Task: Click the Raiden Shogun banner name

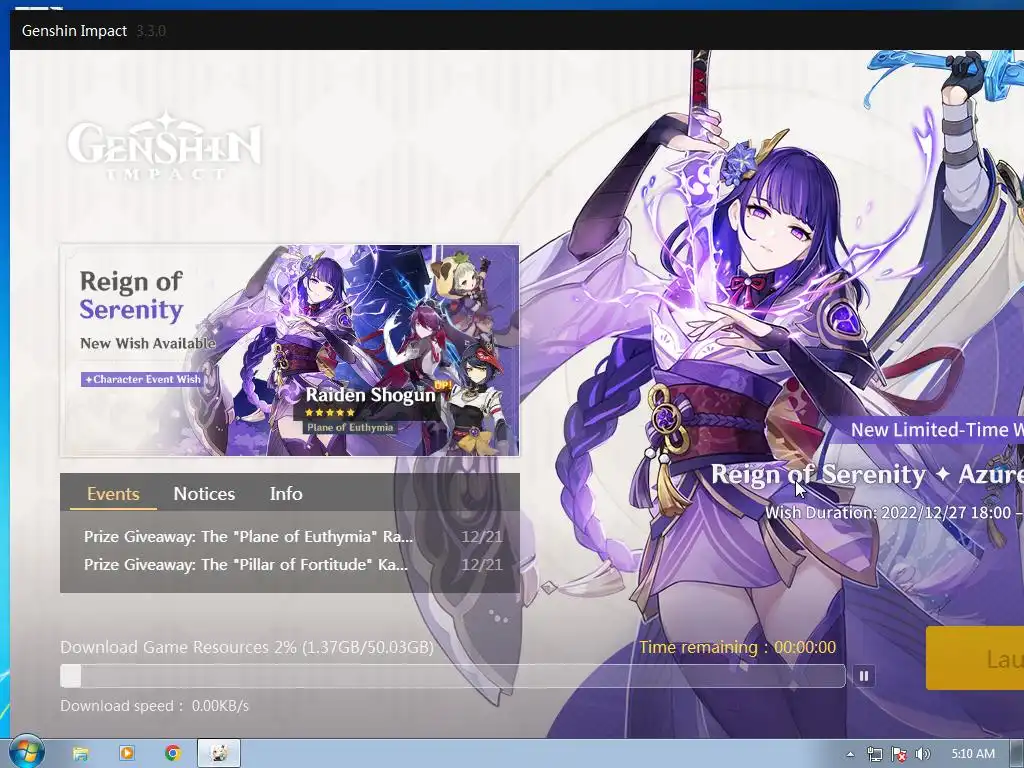Action: (x=370, y=395)
